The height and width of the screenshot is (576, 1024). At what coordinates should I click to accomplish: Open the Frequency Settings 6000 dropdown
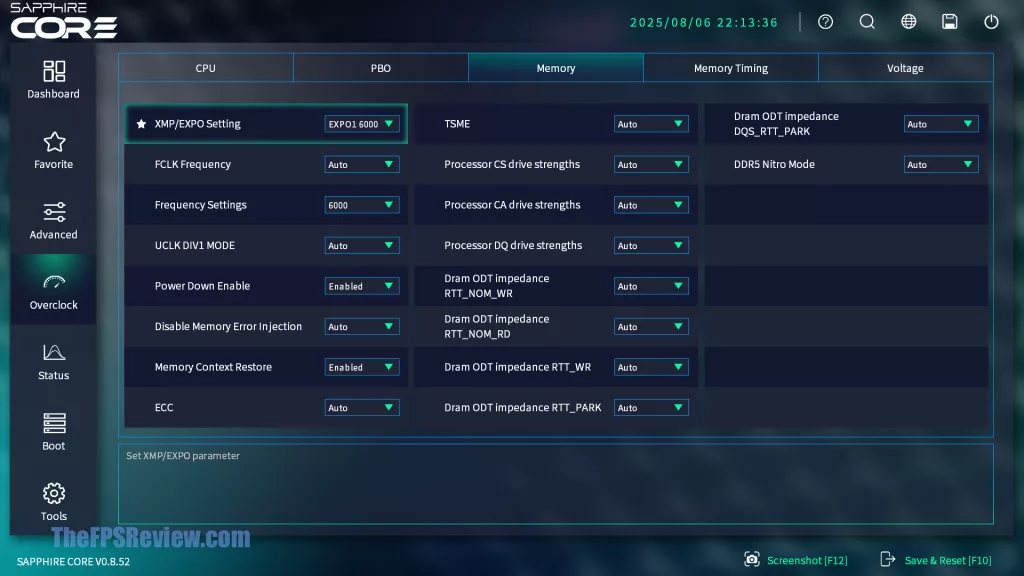tap(362, 205)
